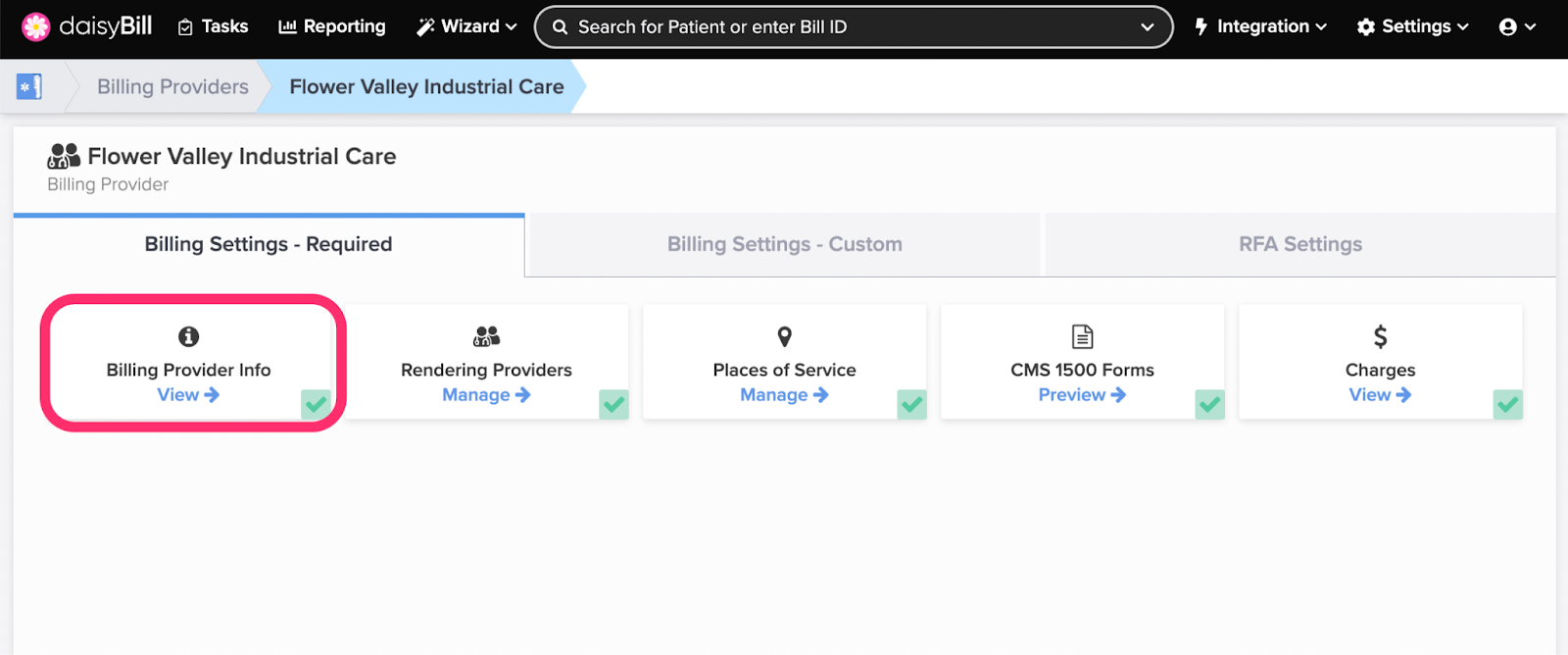The image size is (1568, 655).
Task: Click Manage link under Places of Service
Action: pyautogui.click(x=784, y=395)
